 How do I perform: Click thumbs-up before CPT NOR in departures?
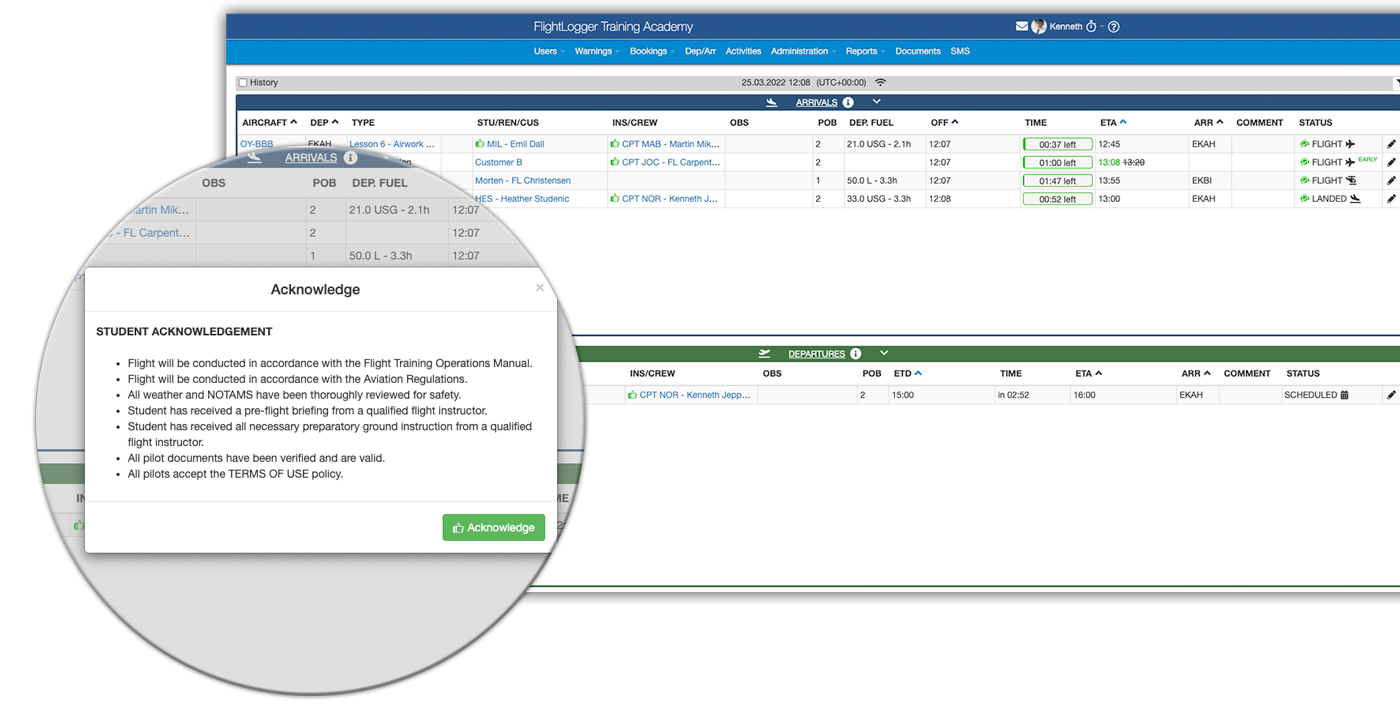point(633,395)
